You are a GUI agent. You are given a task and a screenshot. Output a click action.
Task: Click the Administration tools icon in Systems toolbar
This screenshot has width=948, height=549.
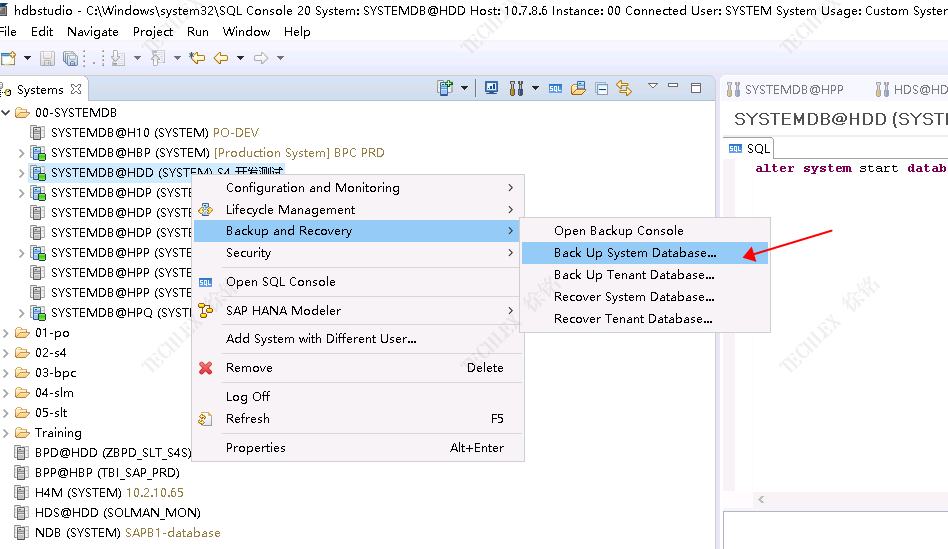[516, 88]
